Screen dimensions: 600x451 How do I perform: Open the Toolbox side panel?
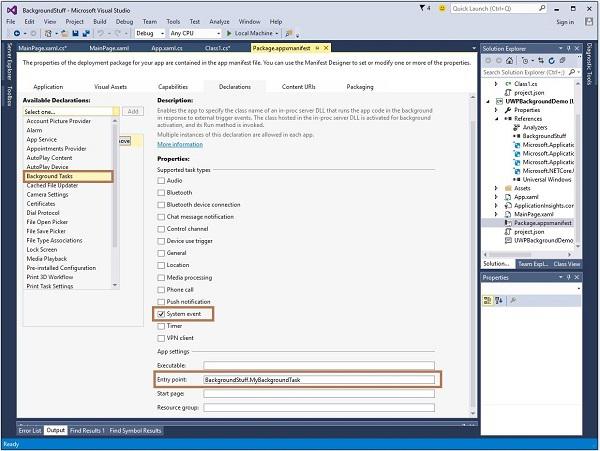[x=8, y=97]
